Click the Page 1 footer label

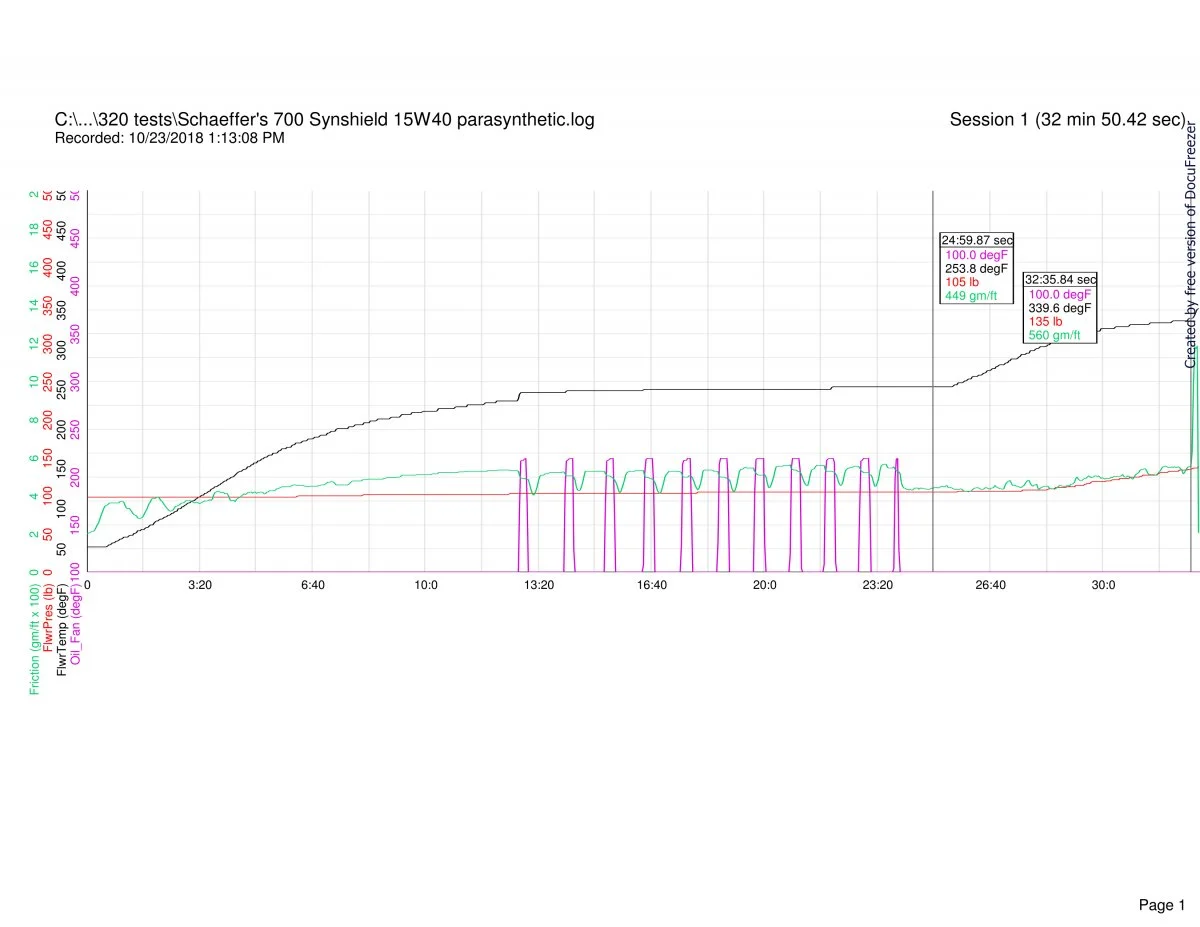click(x=1161, y=877)
